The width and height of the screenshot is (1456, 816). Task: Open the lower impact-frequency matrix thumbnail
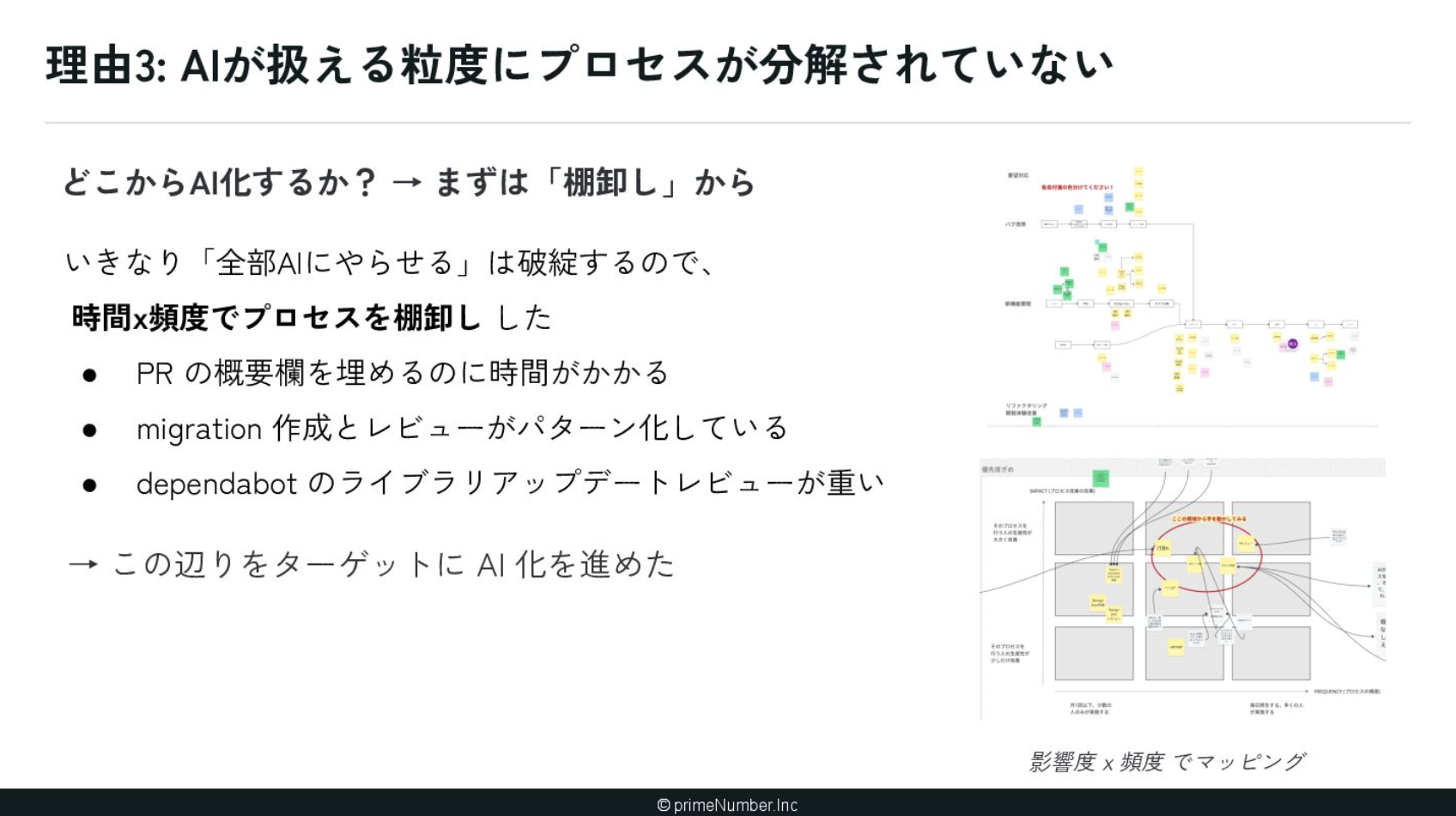[1183, 588]
